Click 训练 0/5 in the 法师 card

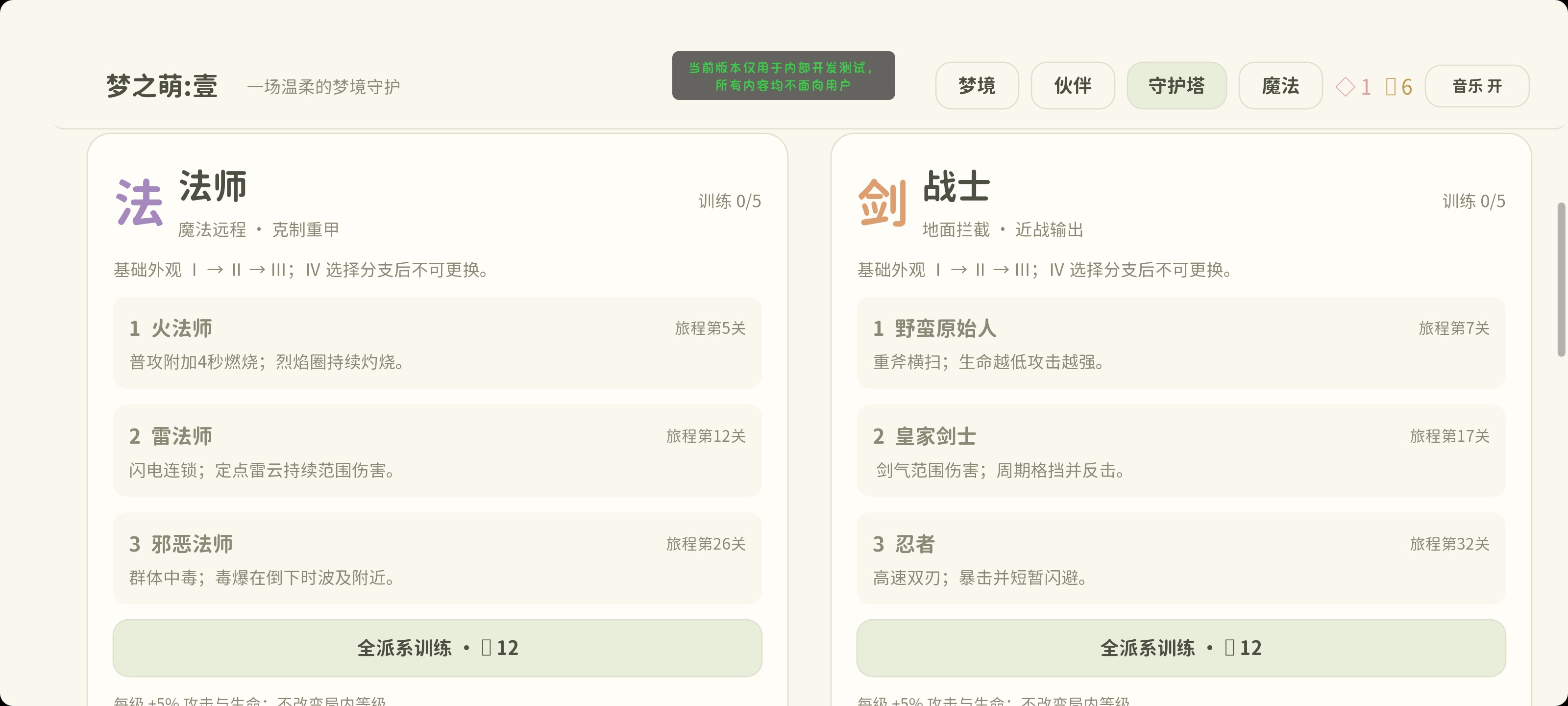pyautogui.click(x=729, y=202)
